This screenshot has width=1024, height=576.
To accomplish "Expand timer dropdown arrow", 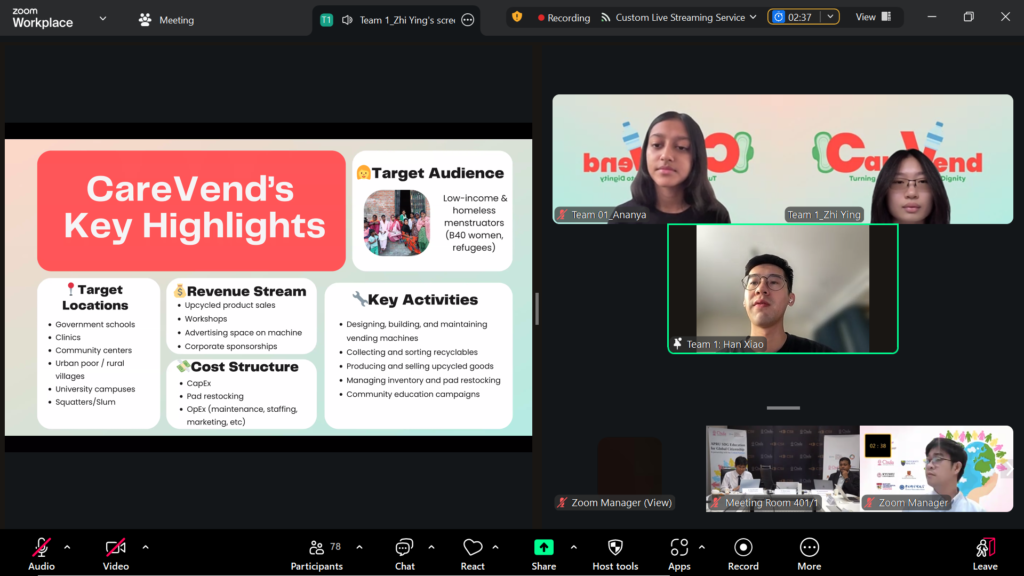I will [x=830, y=17].
